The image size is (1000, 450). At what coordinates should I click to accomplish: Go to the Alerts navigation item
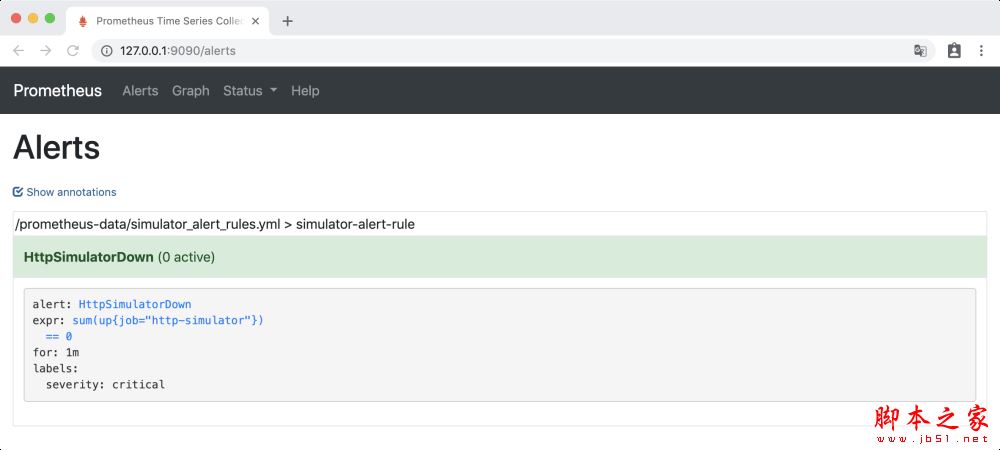point(140,91)
